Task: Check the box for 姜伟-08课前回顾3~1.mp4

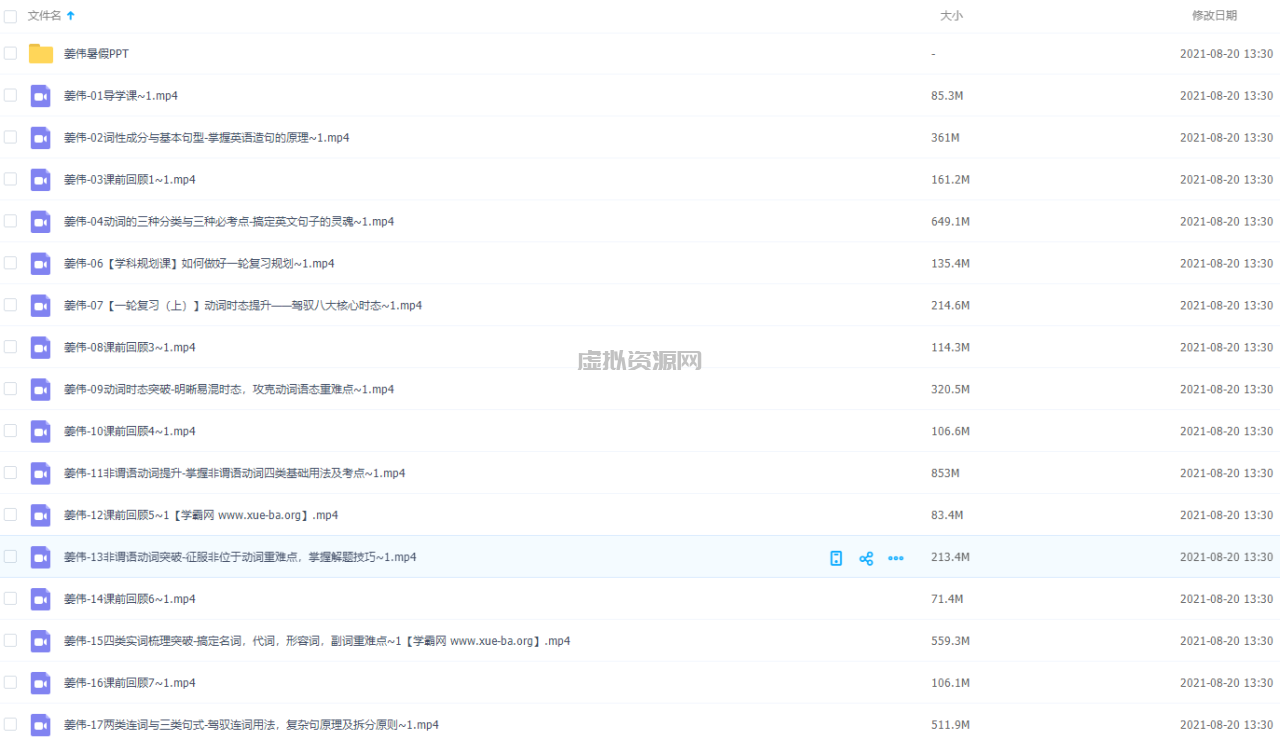Action: tap(10, 348)
